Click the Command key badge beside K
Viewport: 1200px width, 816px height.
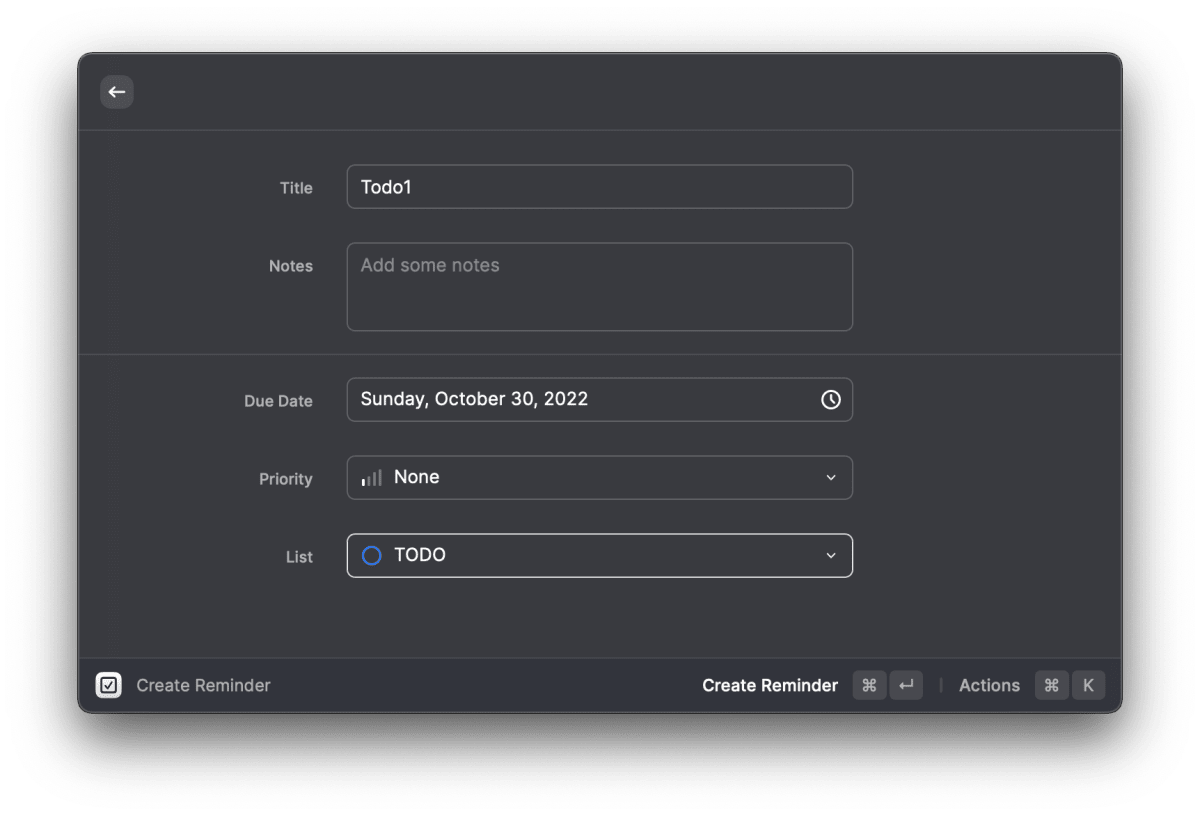(x=1051, y=685)
